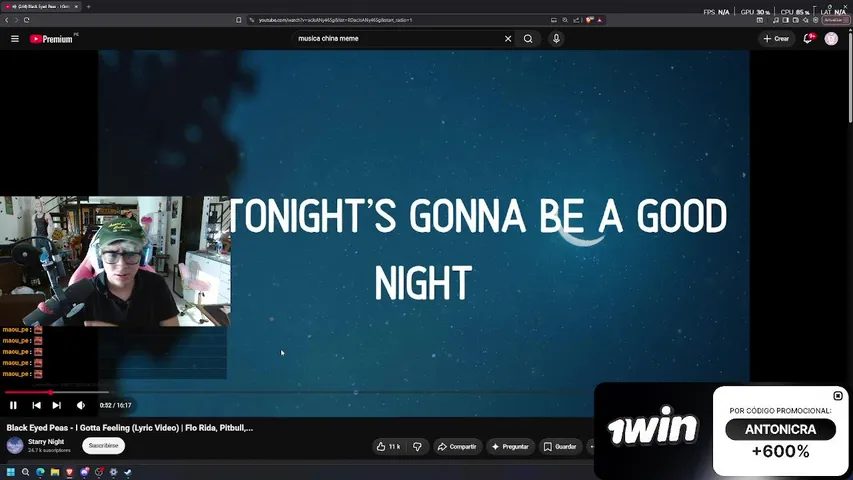Image resolution: width=853 pixels, height=480 pixels.
Task: Open the music note media control icon
Action: (776, 20)
